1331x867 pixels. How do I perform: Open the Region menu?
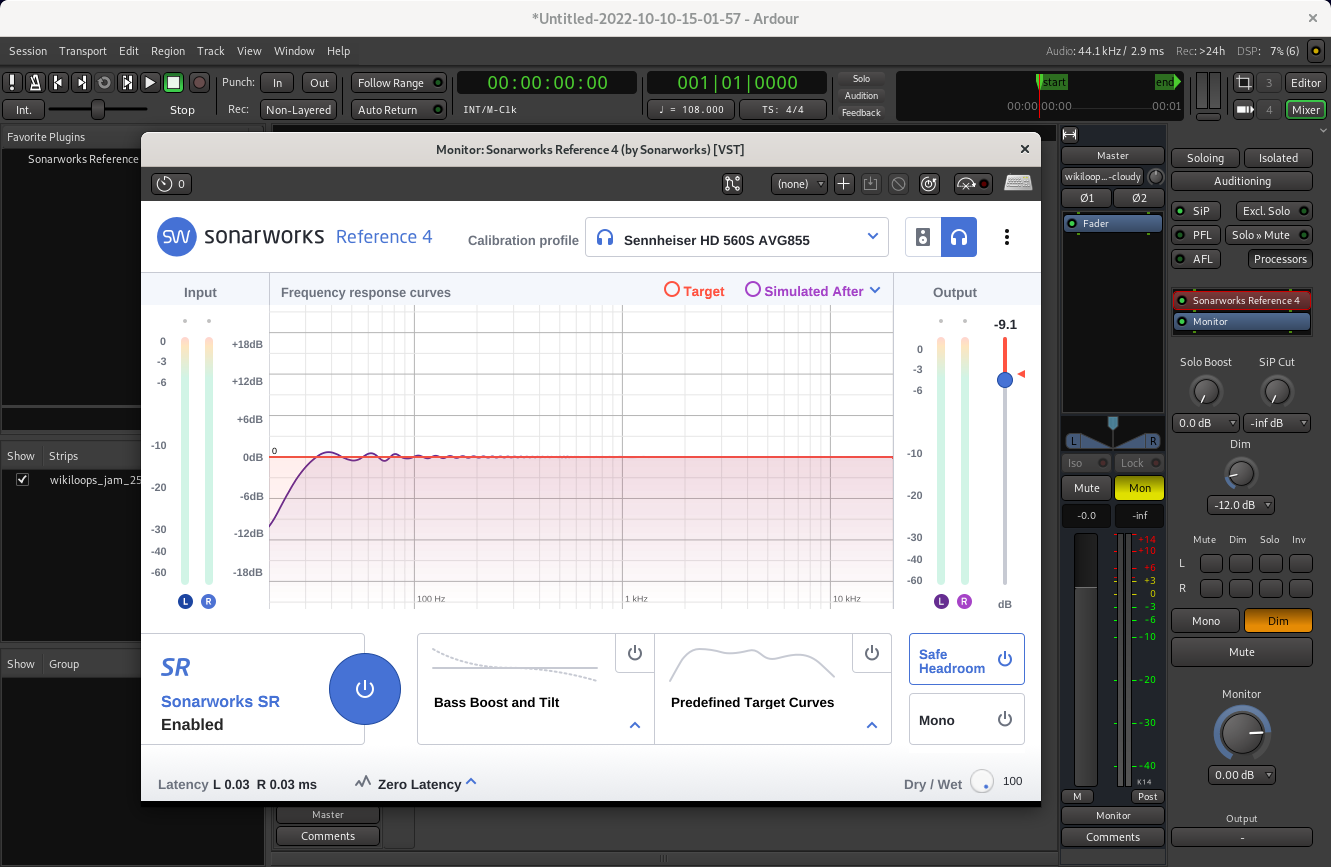pos(168,51)
